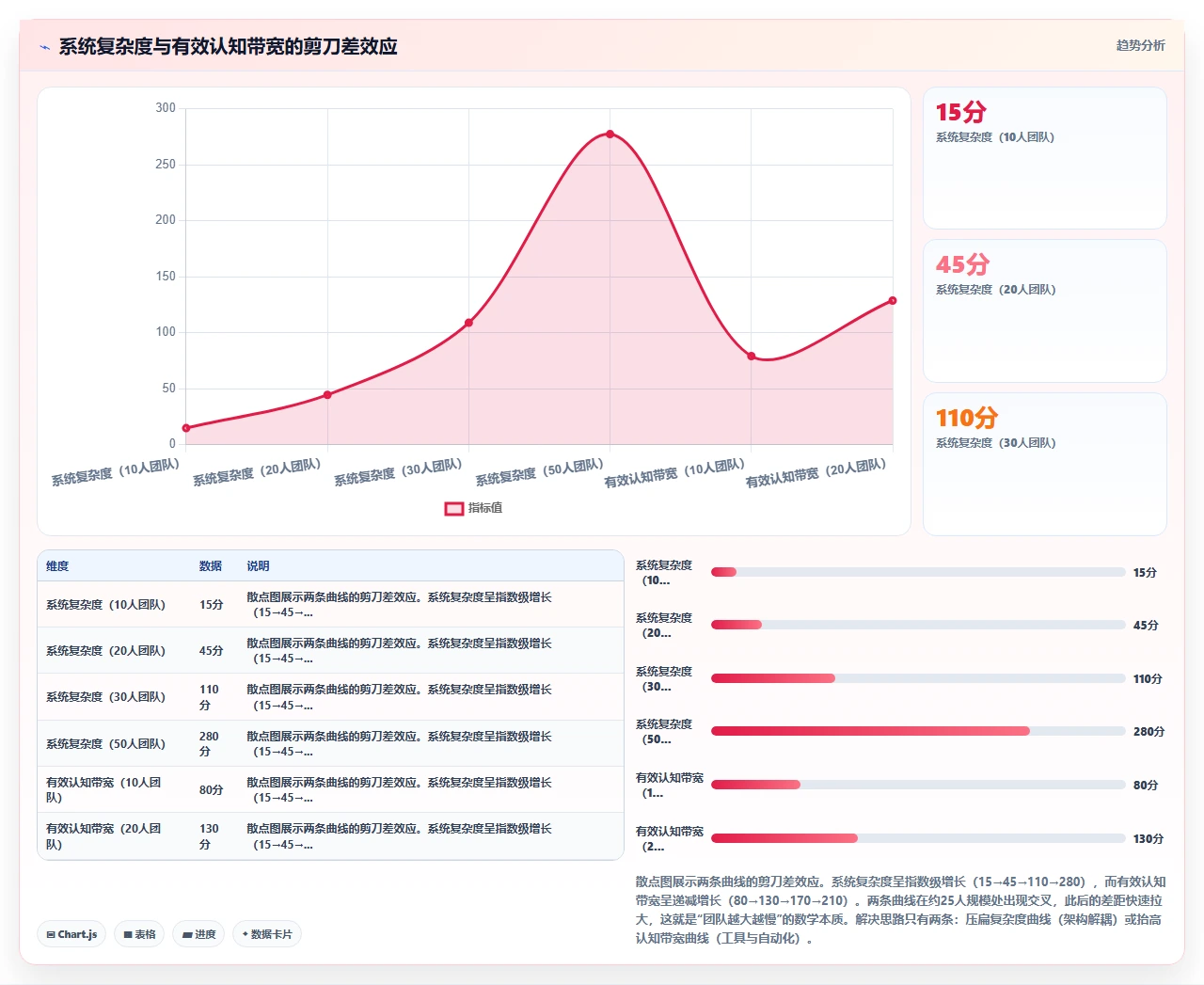Click the Chart.js tag button
Screen dimensions: 1204x985
click(x=71, y=934)
